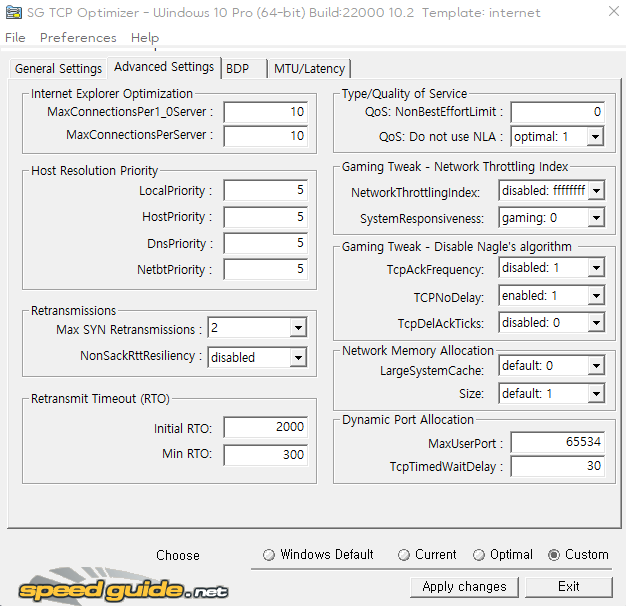Image resolution: width=626 pixels, height=606 pixels.
Task: Close the TCP Optimizer window
Action: (x=614, y=12)
